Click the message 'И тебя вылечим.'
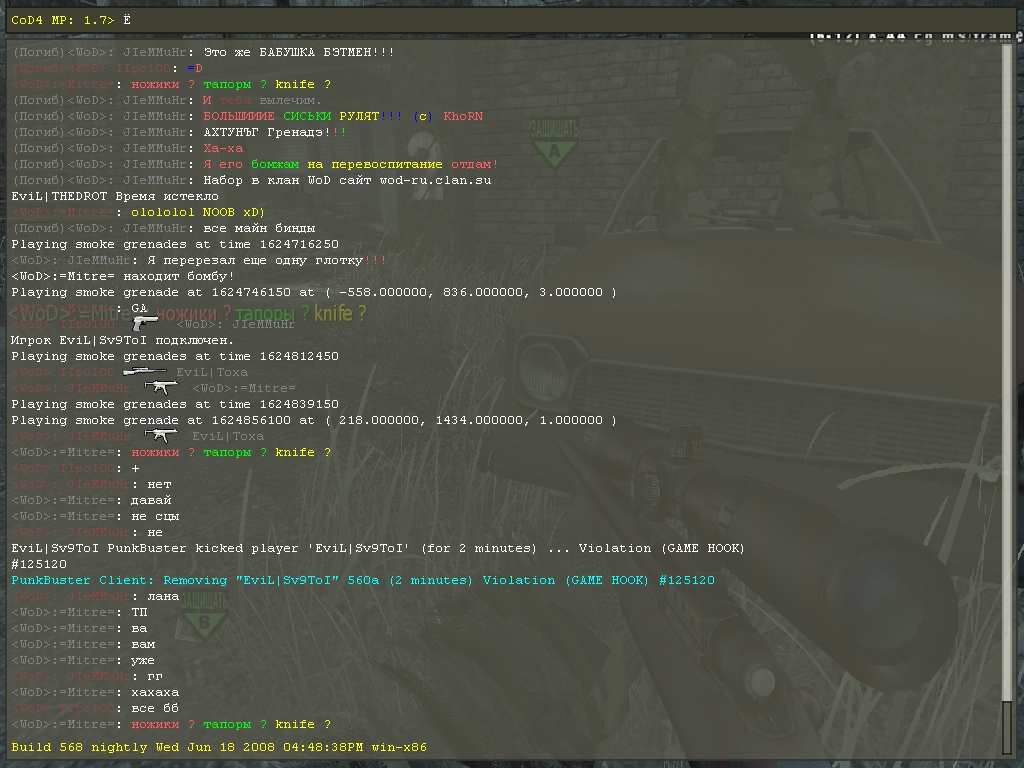This screenshot has height=768, width=1024. [x=263, y=100]
